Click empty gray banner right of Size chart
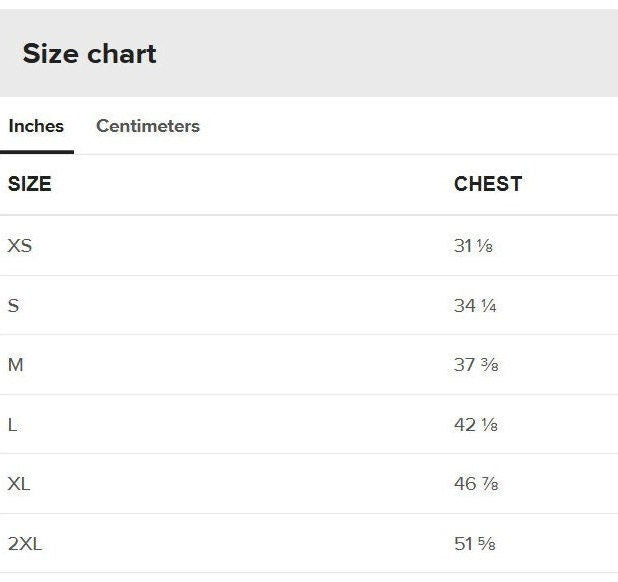The width and height of the screenshot is (618, 582). click(400, 54)
